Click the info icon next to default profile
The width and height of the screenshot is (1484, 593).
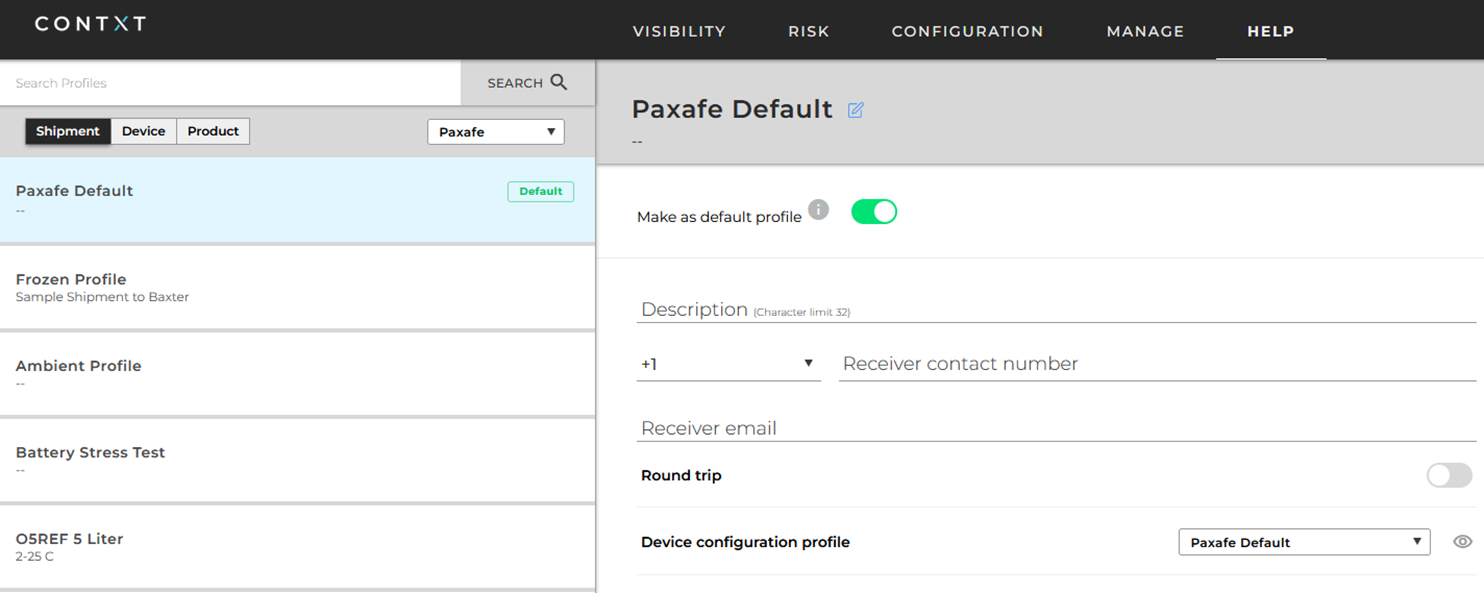(x=818, y=210)
